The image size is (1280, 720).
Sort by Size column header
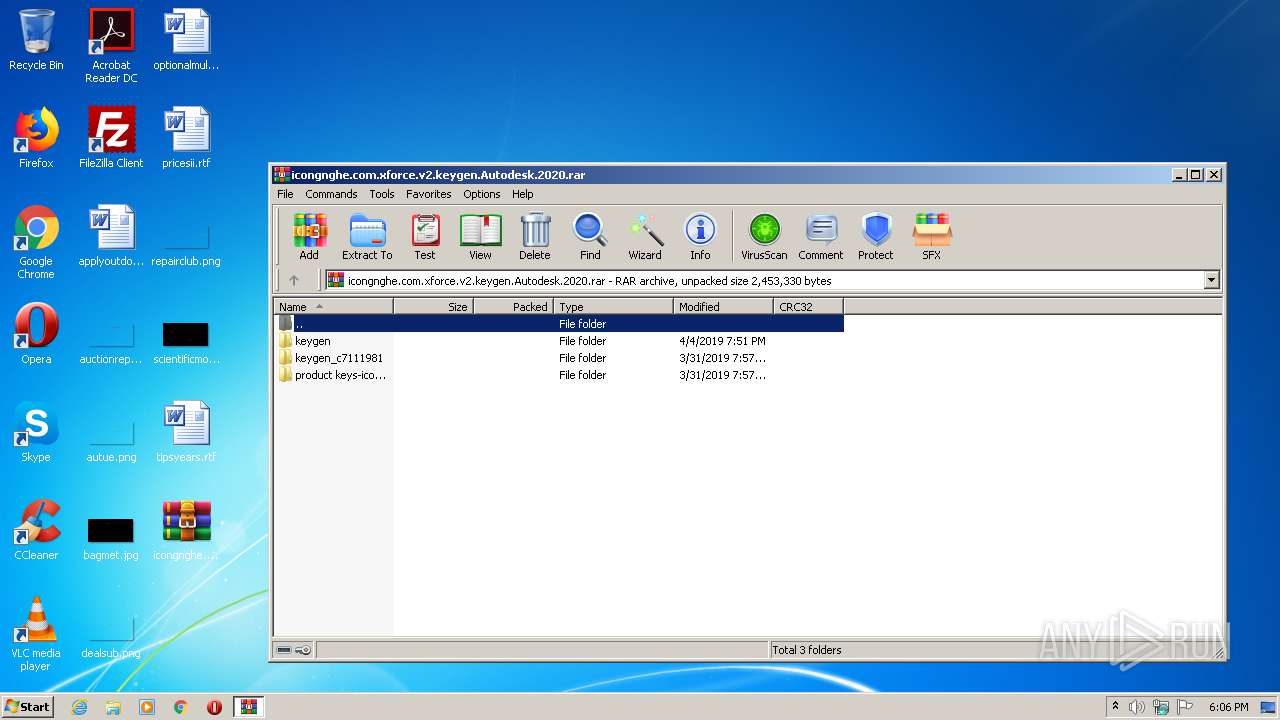434,307
